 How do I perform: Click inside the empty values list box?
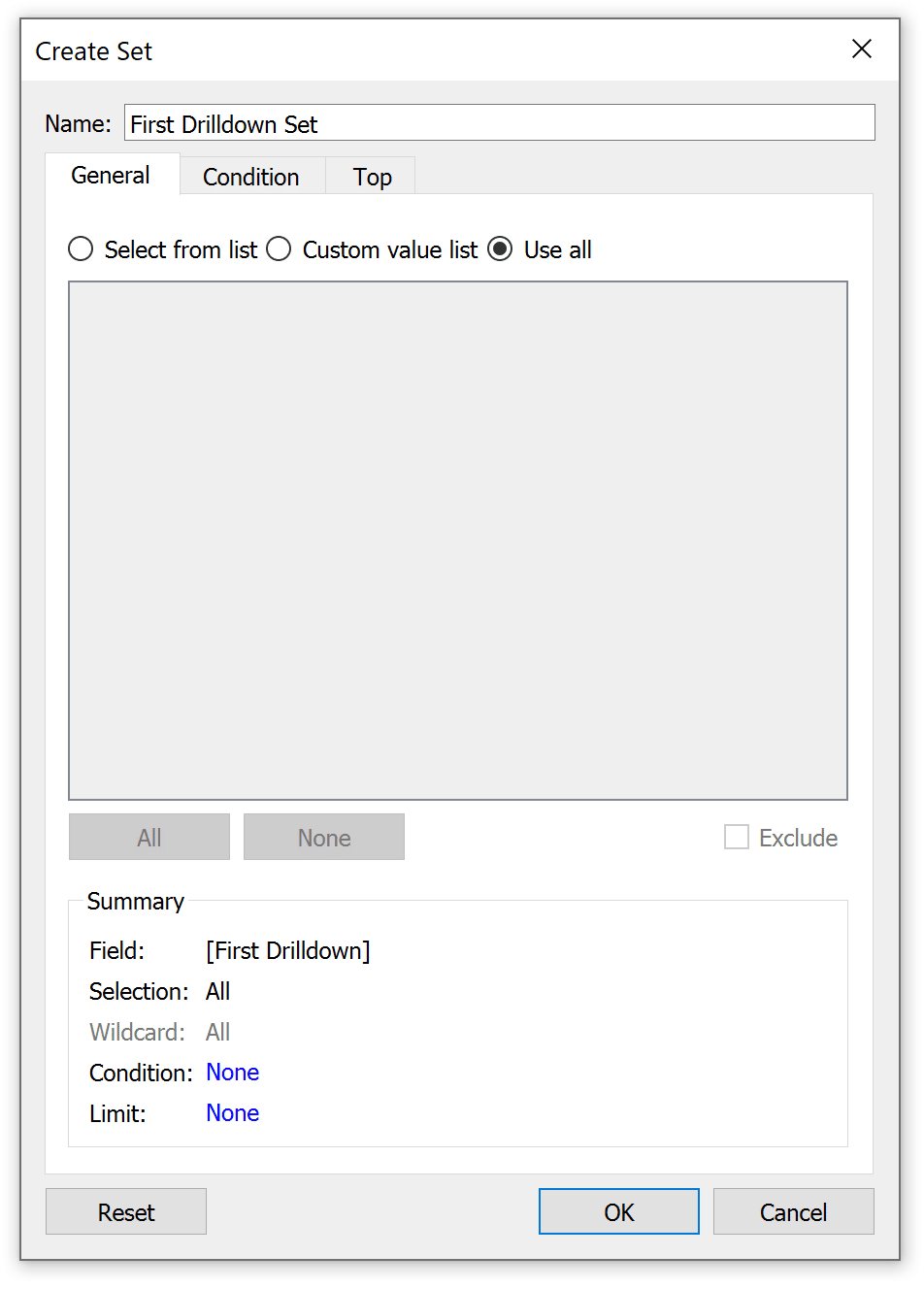[458, 541]
